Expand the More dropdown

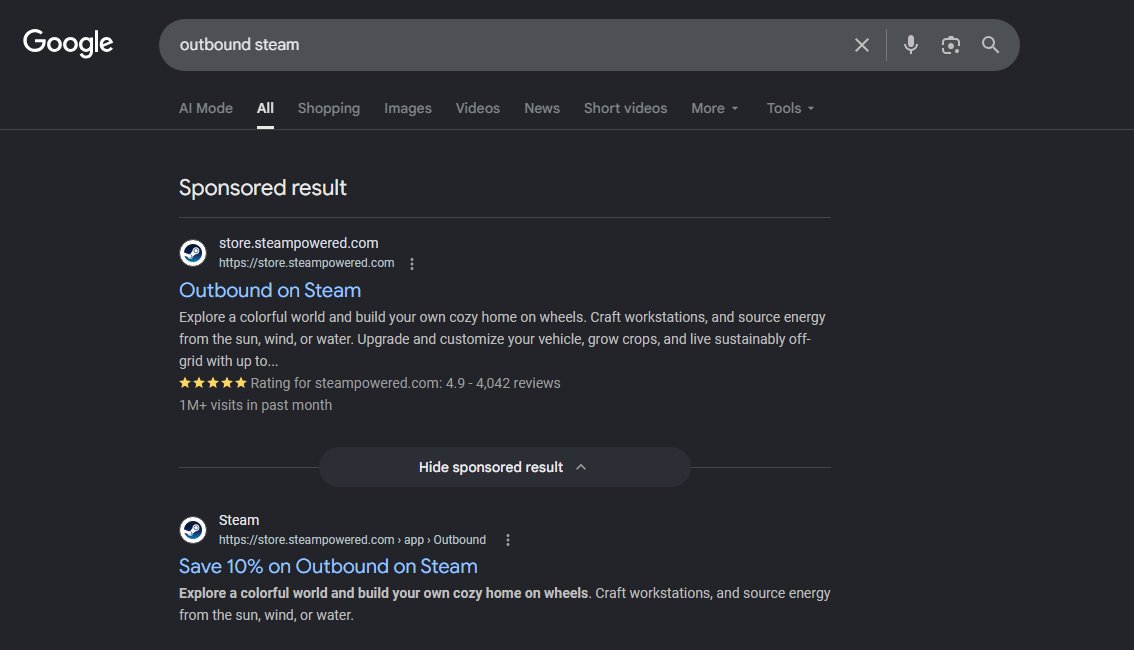coord(715,108)
